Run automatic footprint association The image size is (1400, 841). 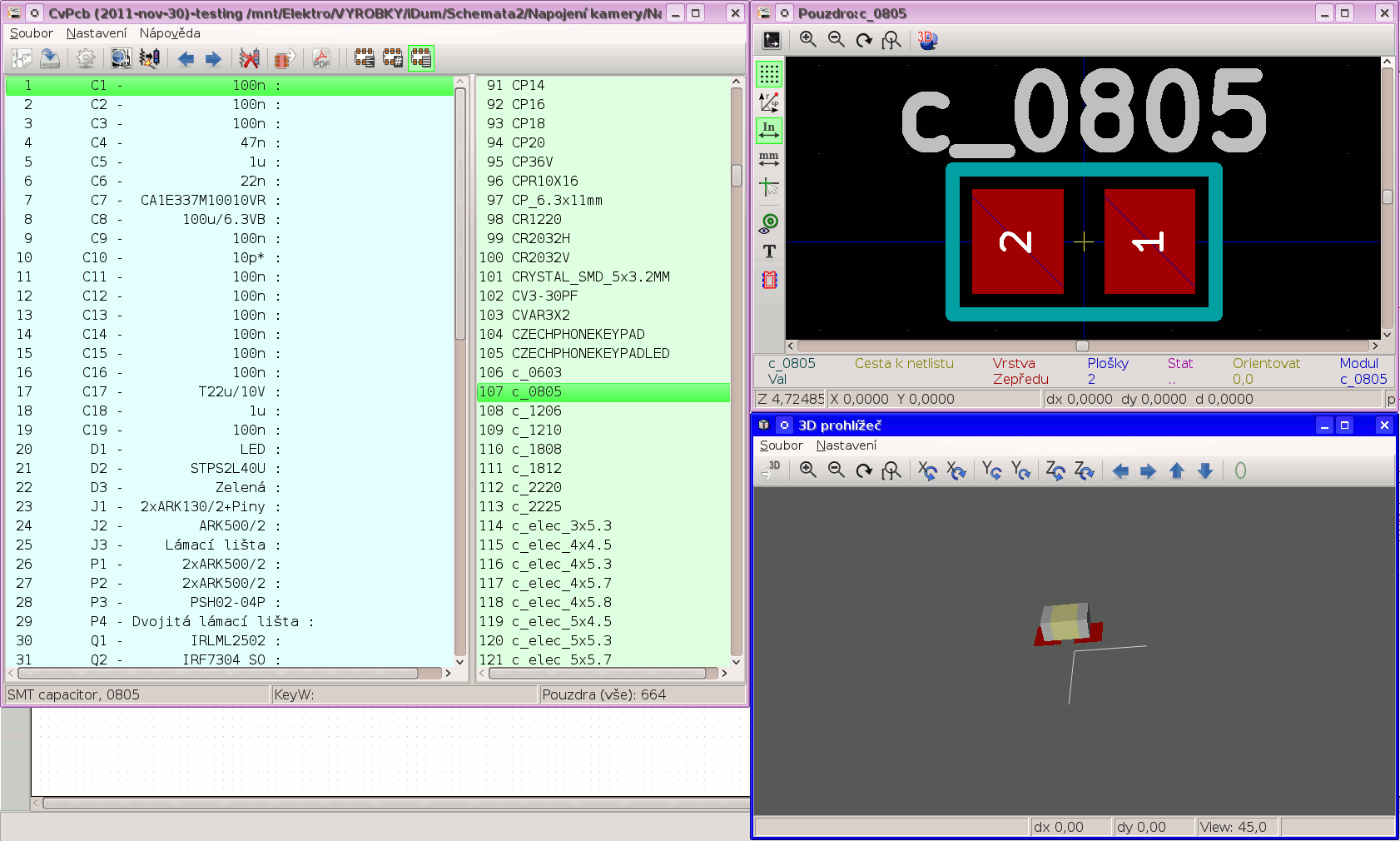[150, 58]
